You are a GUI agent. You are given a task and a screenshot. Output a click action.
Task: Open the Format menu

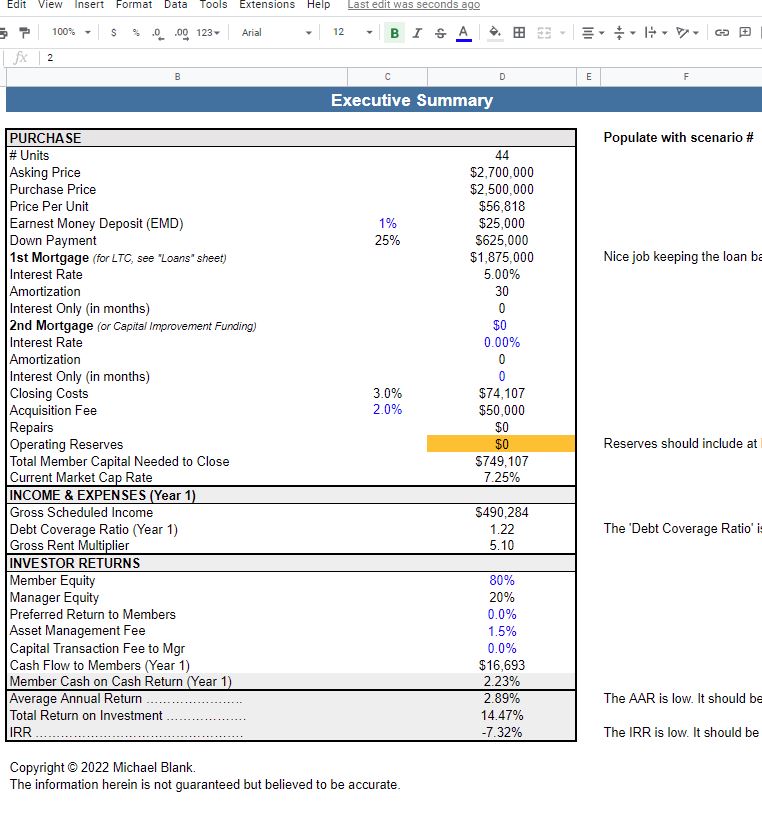pyautogui.click(x=134, y=5)
